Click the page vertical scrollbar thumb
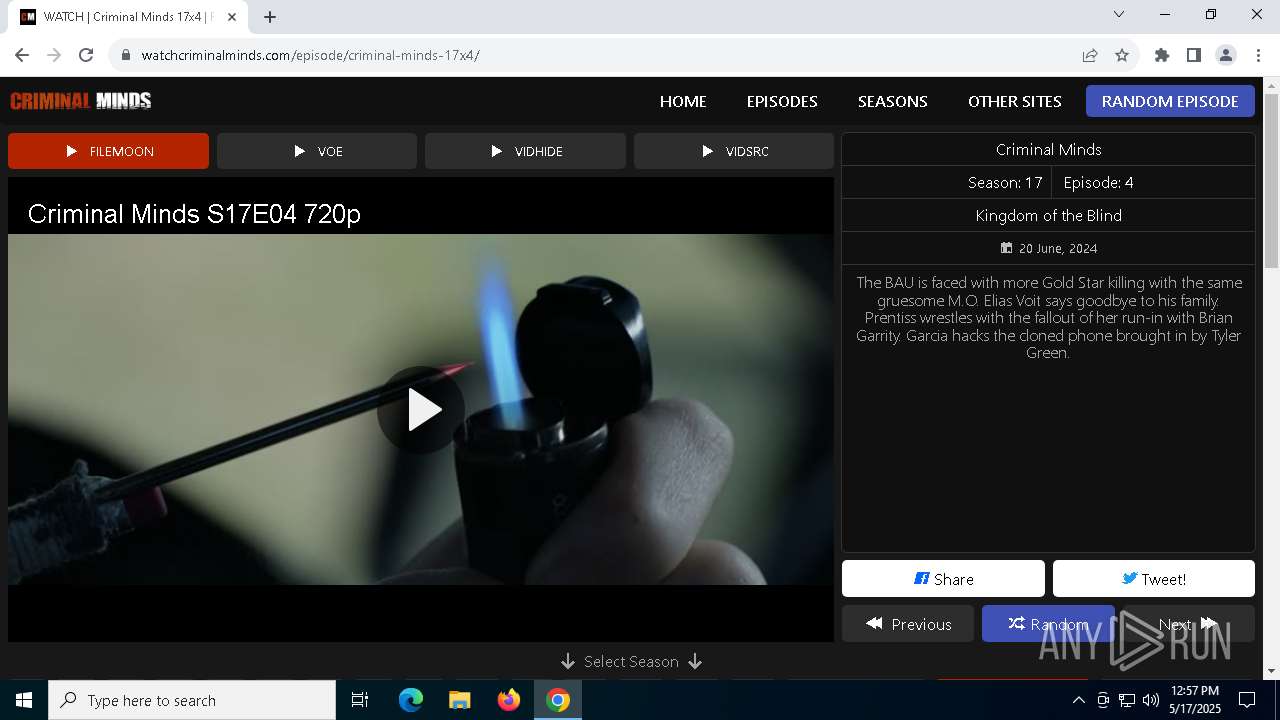This screenshot has height=720, width=1280. 1272,180
